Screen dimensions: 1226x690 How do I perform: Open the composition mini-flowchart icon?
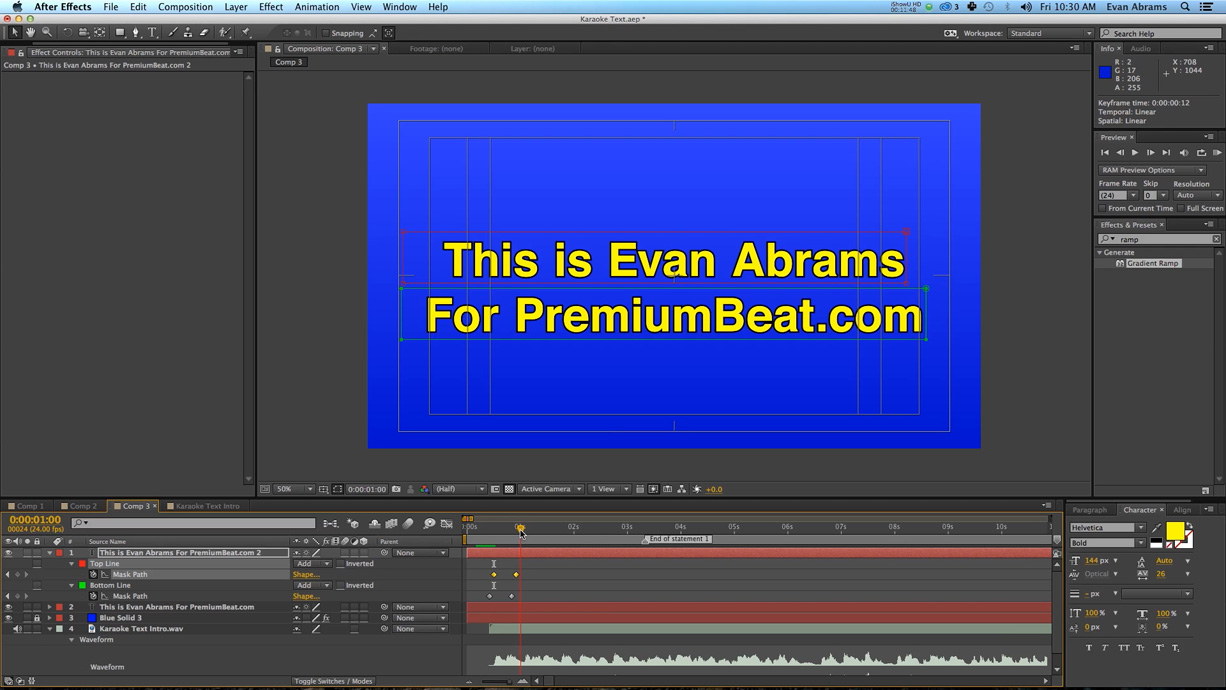tap(331, 523)
